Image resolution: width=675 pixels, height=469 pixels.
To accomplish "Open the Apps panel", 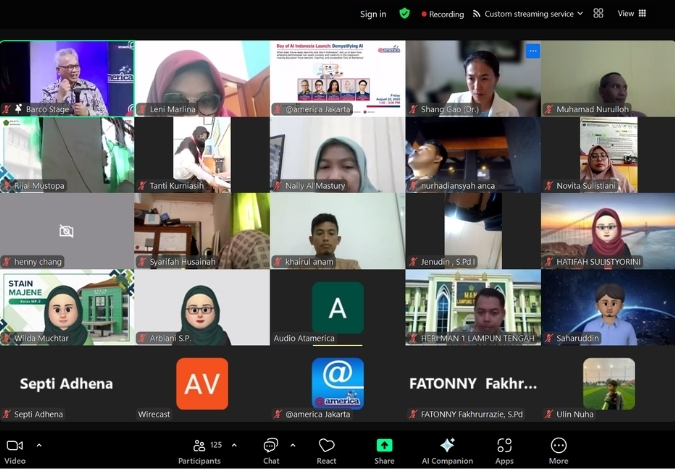I will pyautogui.click(x=504, y=451).
